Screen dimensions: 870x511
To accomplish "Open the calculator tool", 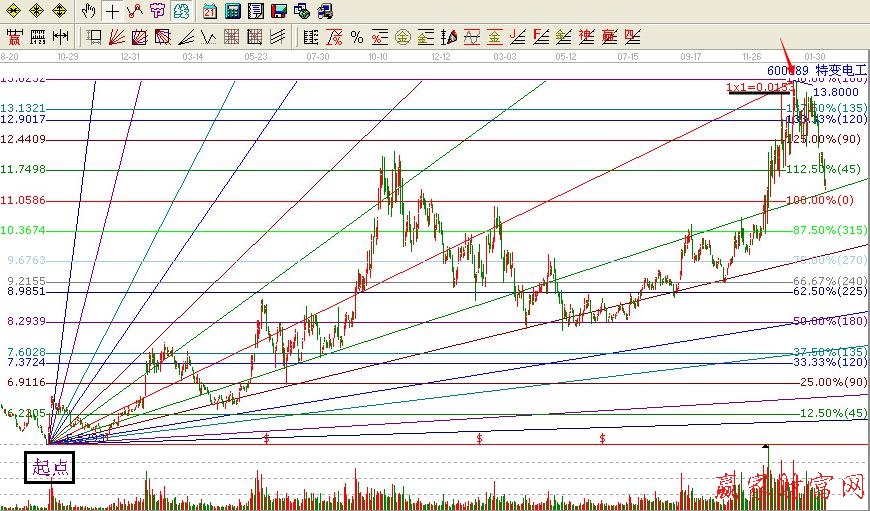I will pyautogui.click(x=232, y=12).
